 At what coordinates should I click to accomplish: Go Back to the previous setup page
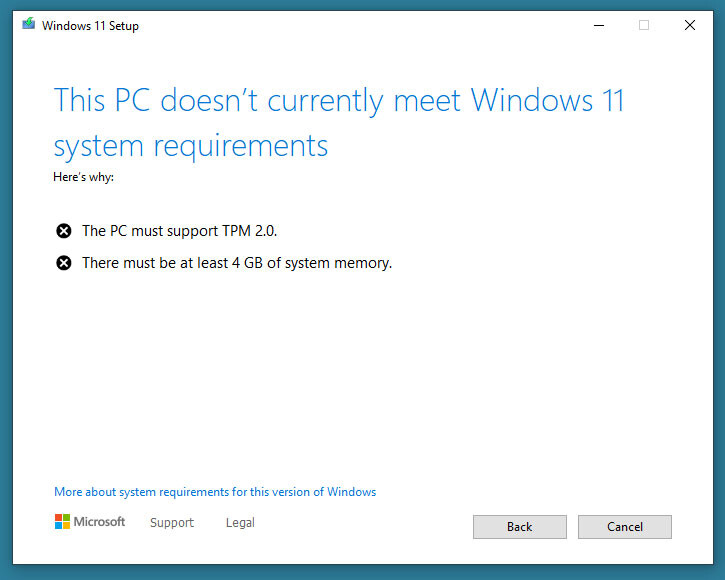[520, 527]
